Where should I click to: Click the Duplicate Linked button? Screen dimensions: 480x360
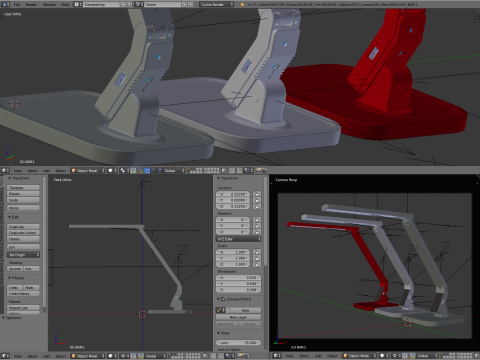point(23,233)
